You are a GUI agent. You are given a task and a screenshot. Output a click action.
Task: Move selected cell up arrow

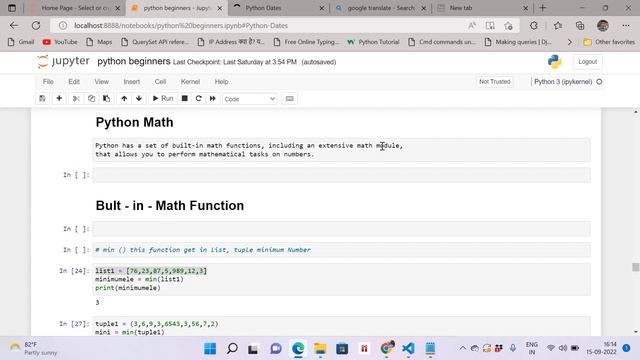124,99
